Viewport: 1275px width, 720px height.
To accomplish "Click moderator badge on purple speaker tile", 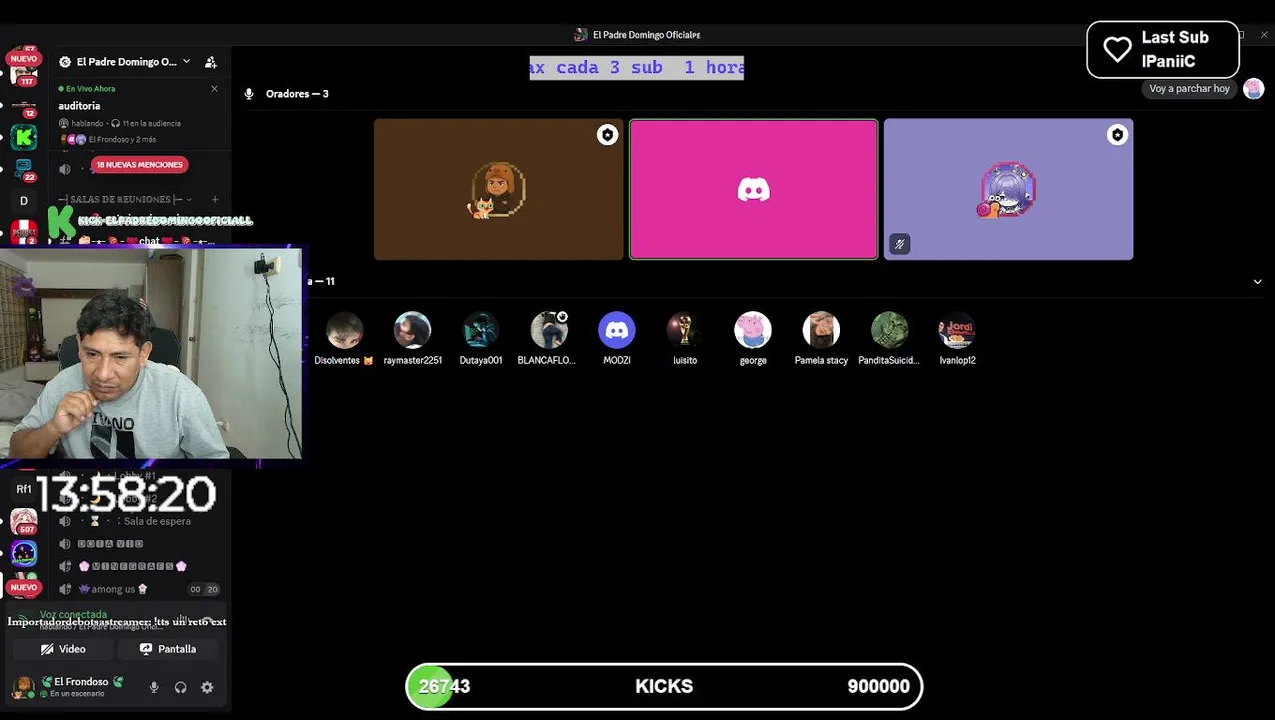I will coord(1117,135).
